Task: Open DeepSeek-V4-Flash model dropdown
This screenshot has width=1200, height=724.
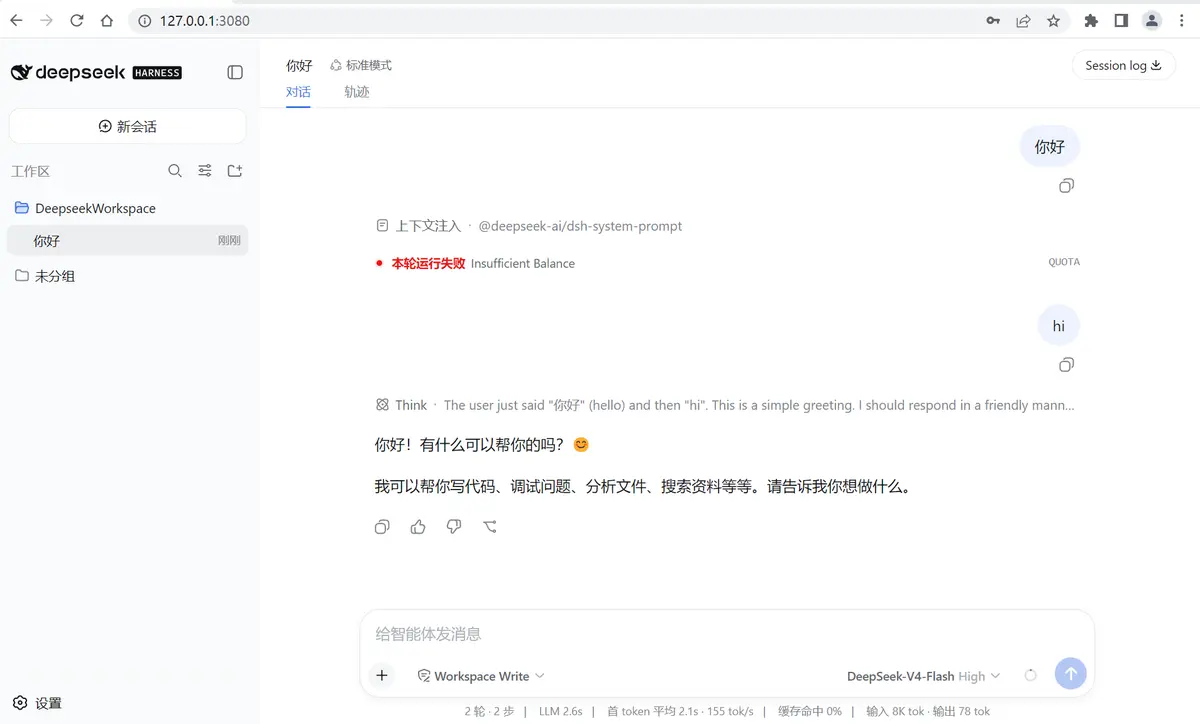Action: click(x=923, y=676)
